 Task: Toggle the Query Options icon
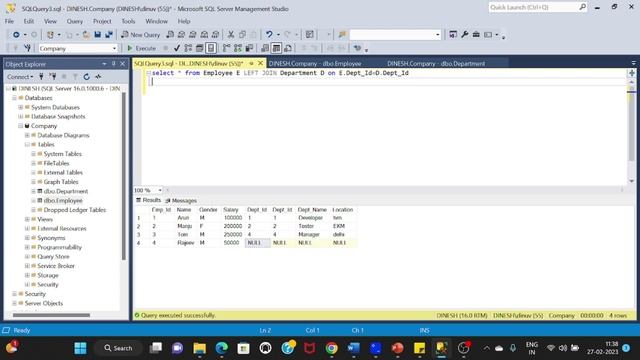(x=200, y=48)
